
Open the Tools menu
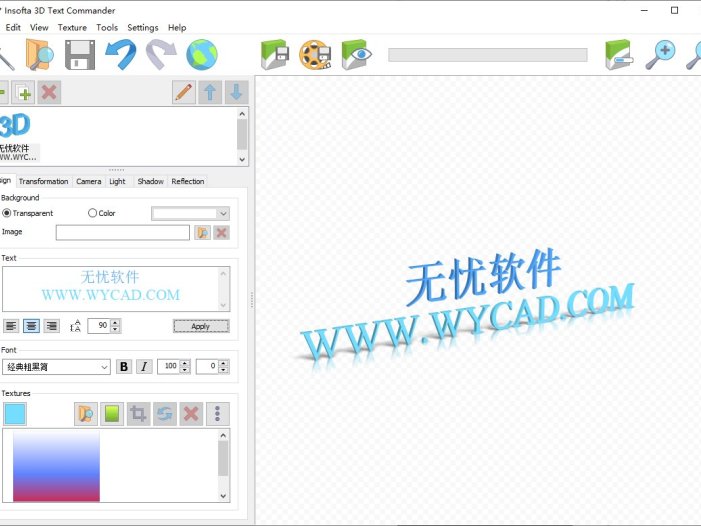[107, 28]
